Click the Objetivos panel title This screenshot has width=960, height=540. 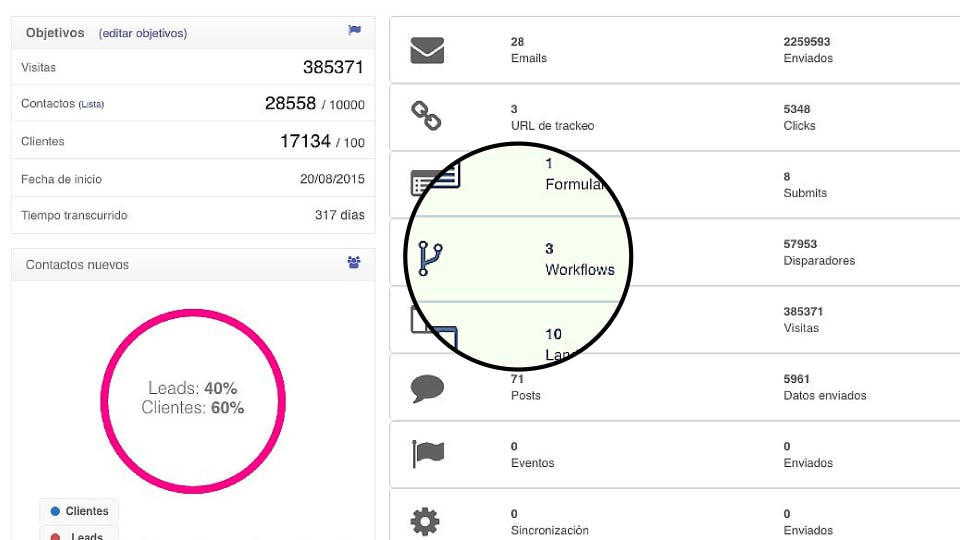pos(55,32)
